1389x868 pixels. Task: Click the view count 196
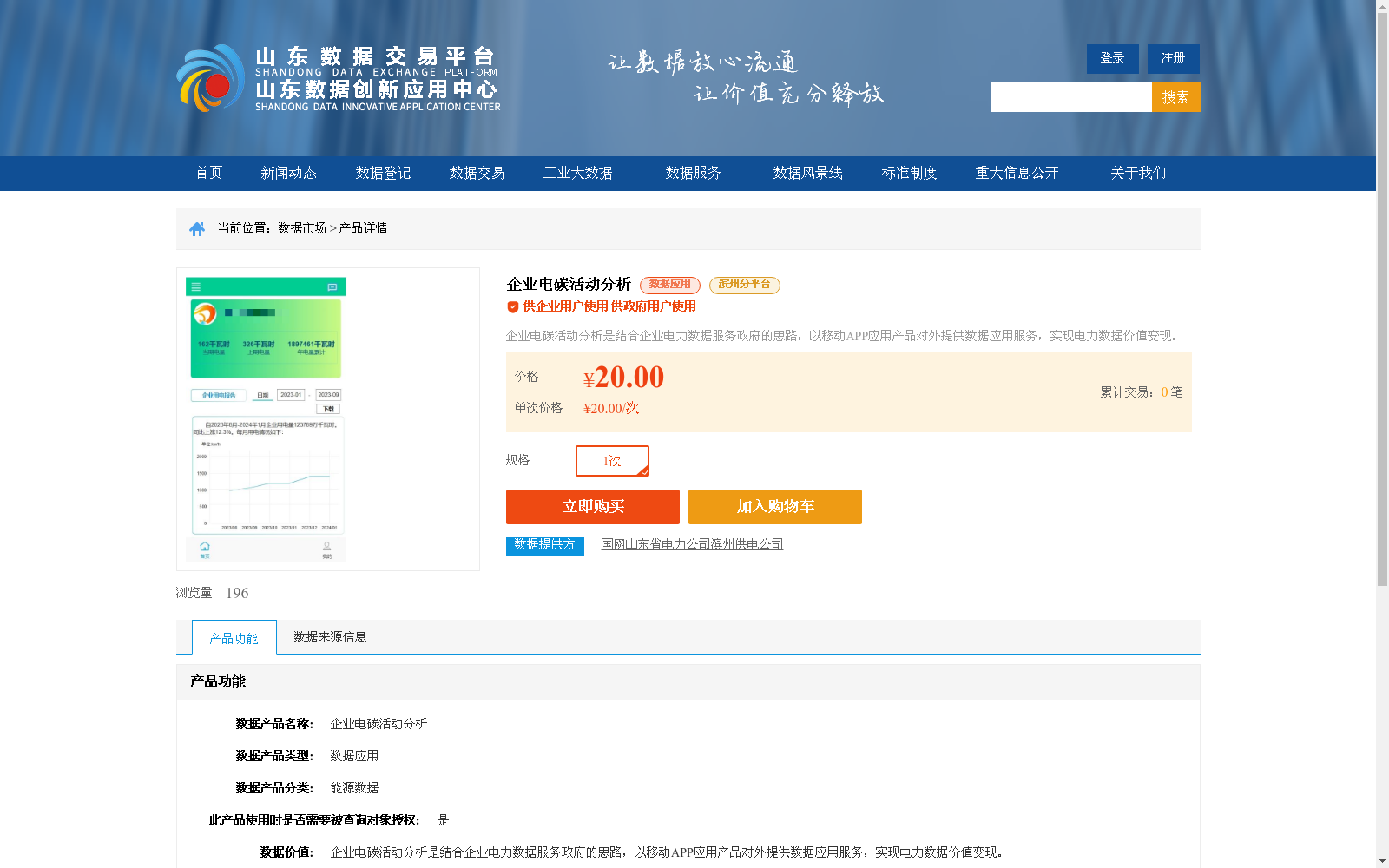(x=237, y=593)
